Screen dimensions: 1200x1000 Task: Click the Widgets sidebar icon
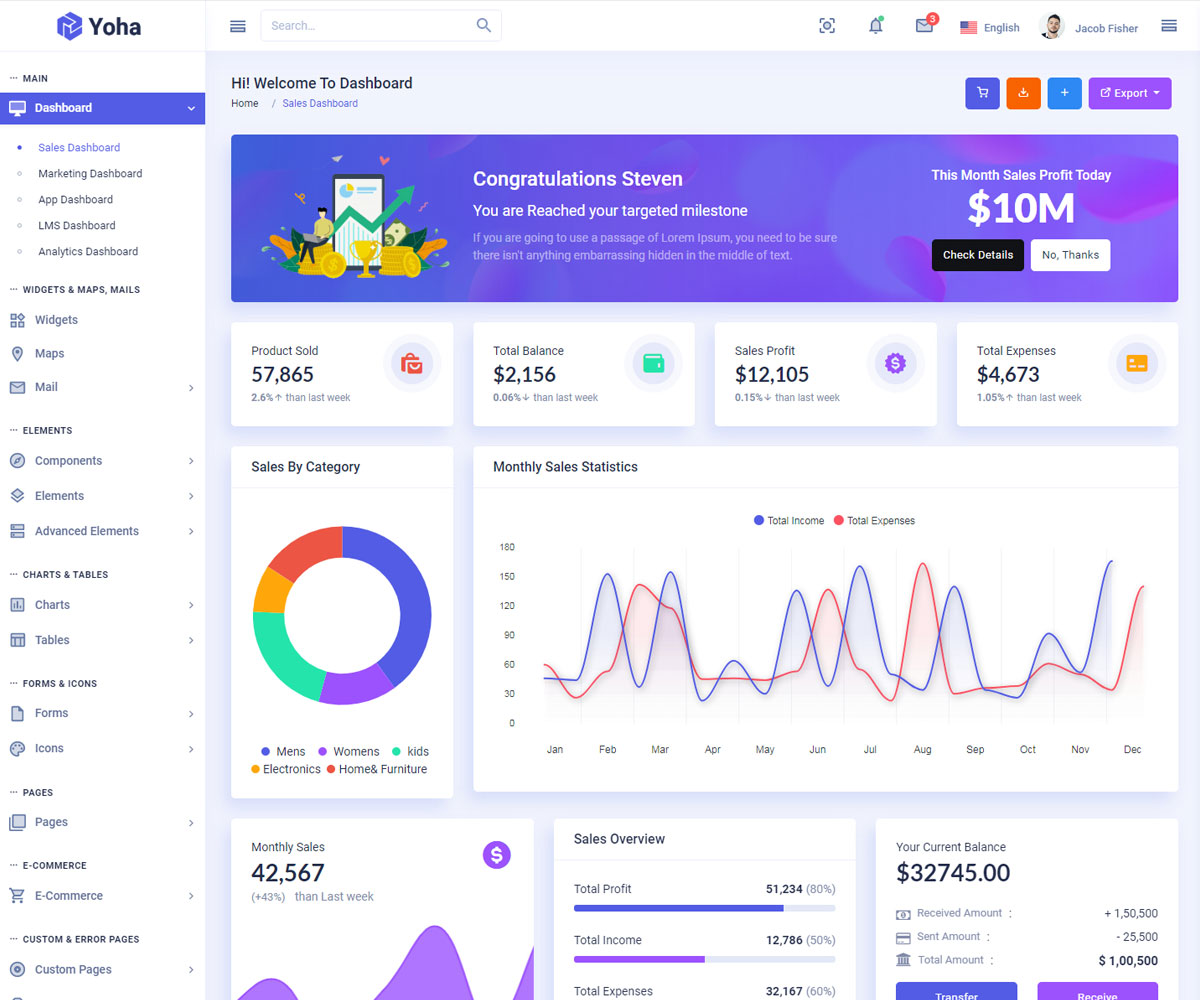(x=17, y=320)
